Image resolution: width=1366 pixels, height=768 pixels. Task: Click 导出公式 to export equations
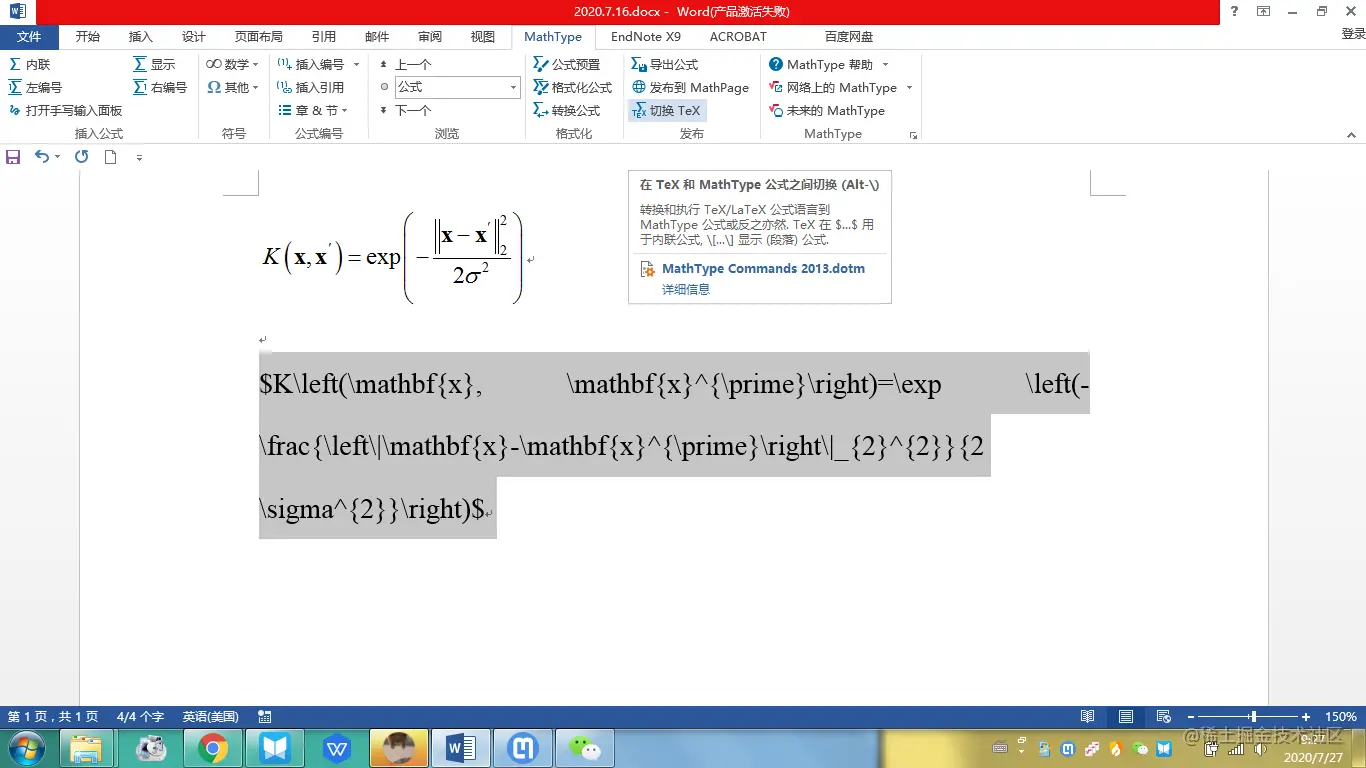(665, 64)
